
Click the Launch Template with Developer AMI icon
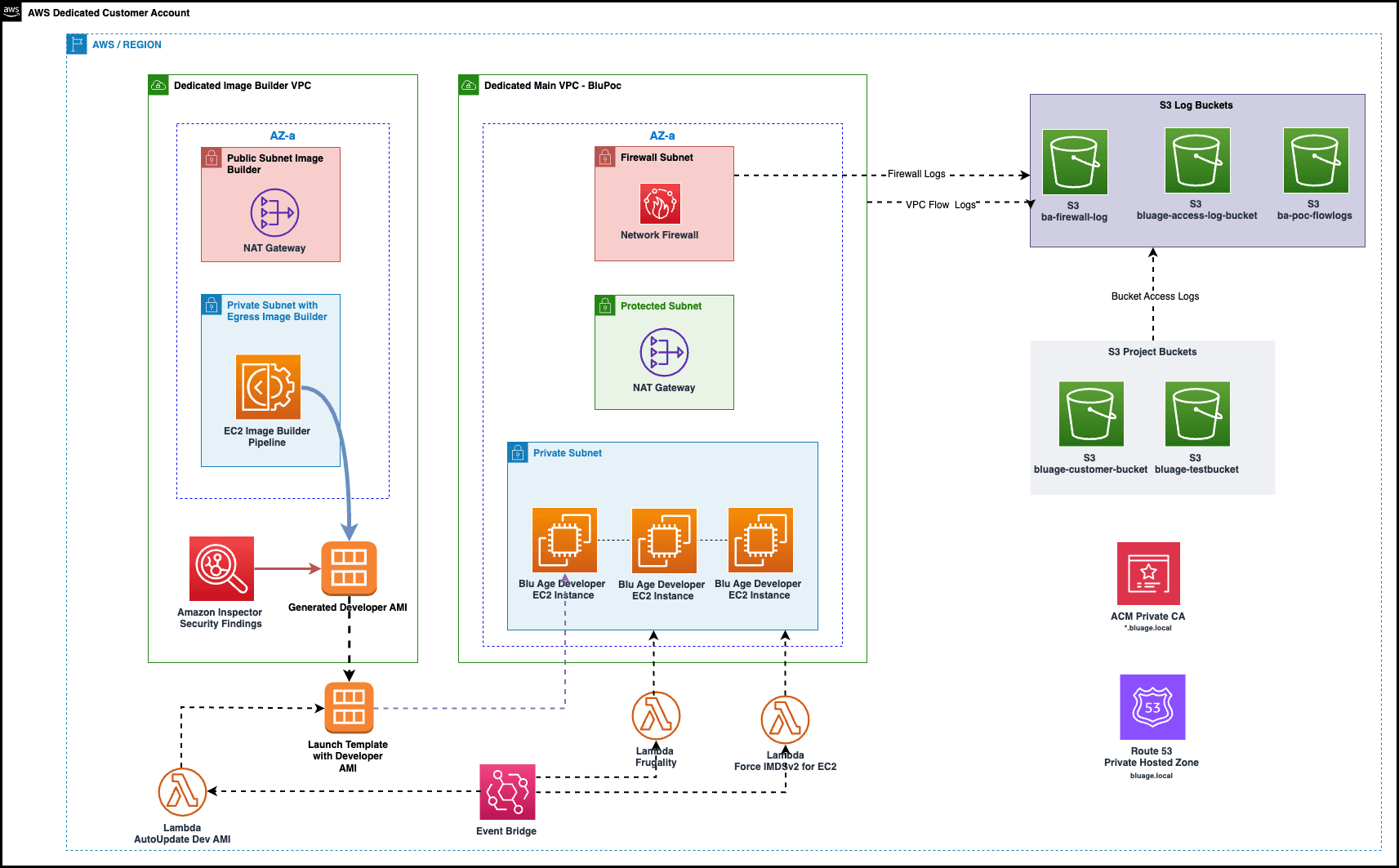coord(350,707)
